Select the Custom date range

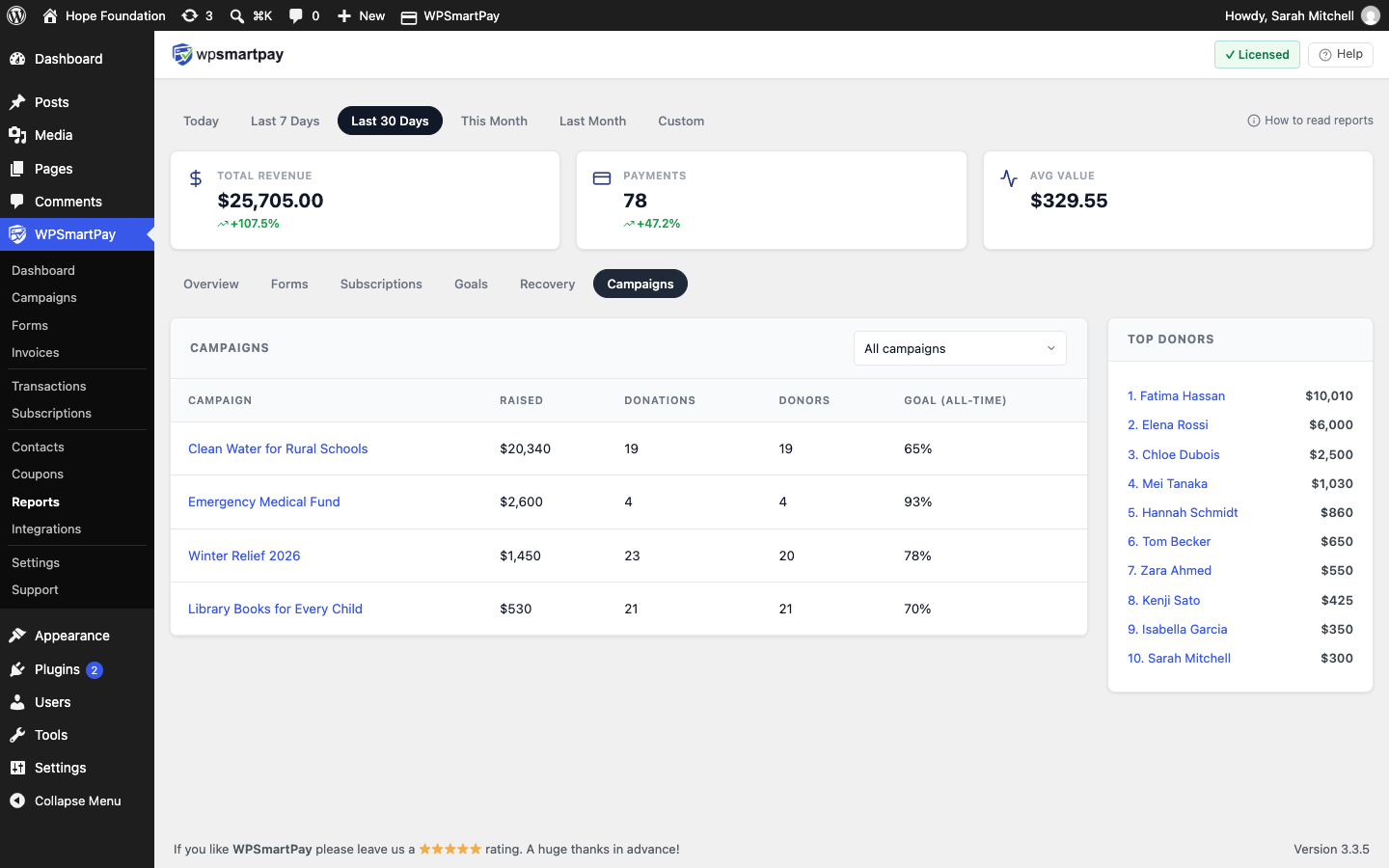681,121
